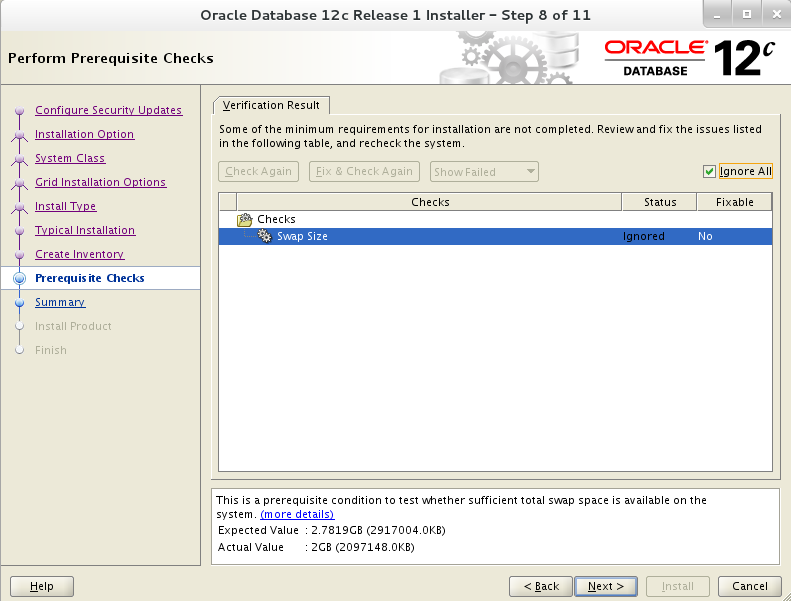Go to System Class step
This screenshot has width=791, height=601.
[x=70, y=158]
